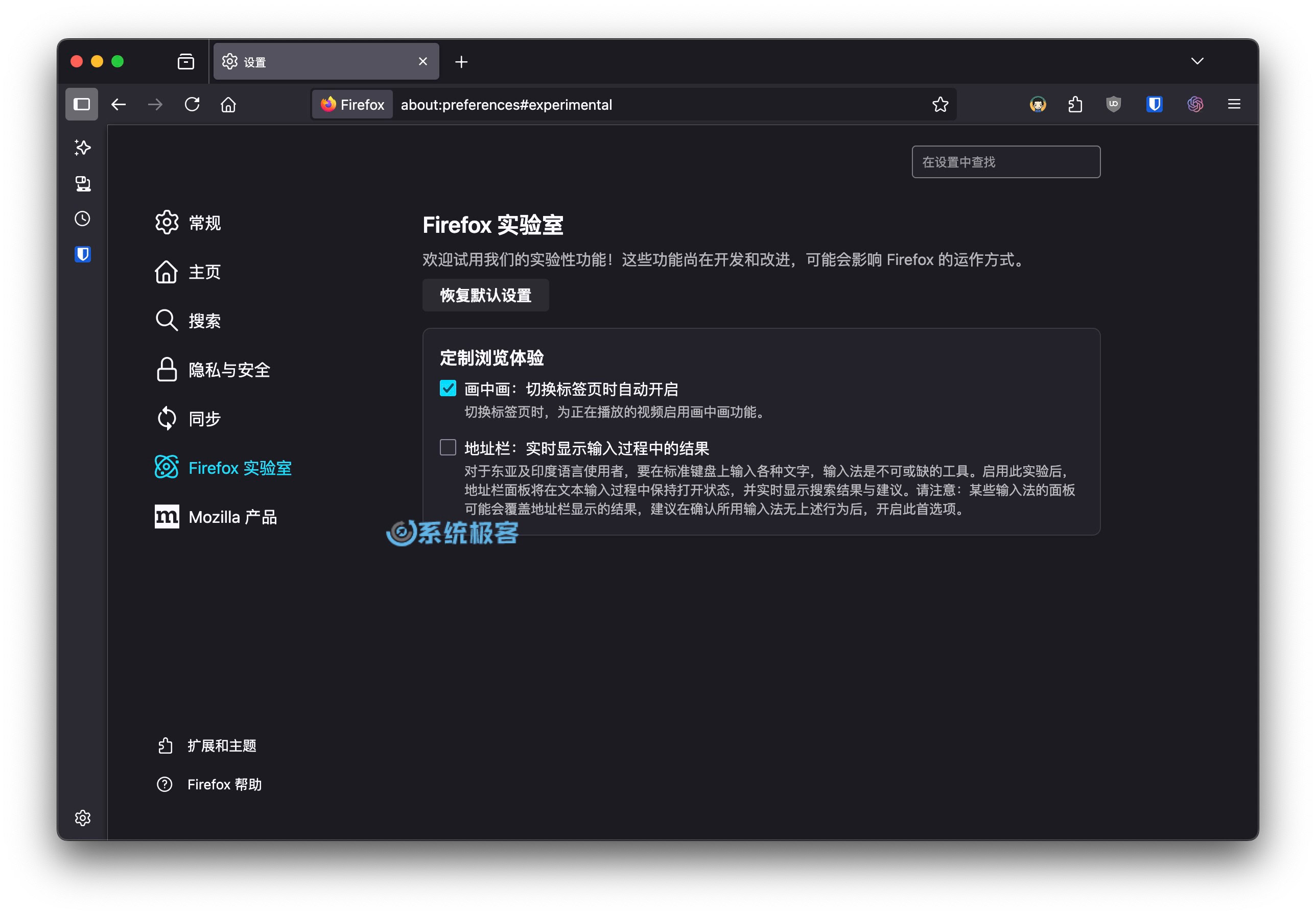The height and width of the screenshot is (916, 1316).
Task: Reload the current page
Action: 192,104
